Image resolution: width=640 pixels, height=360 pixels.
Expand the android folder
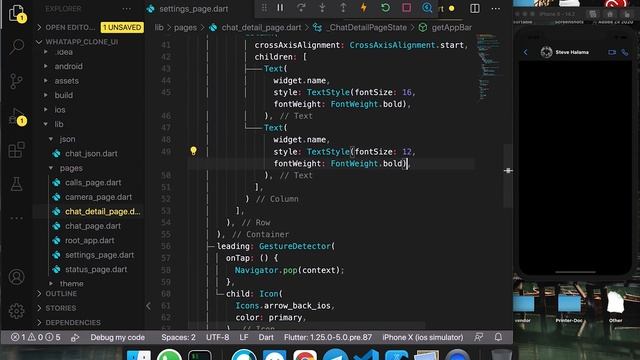click(x=68, y=66)
